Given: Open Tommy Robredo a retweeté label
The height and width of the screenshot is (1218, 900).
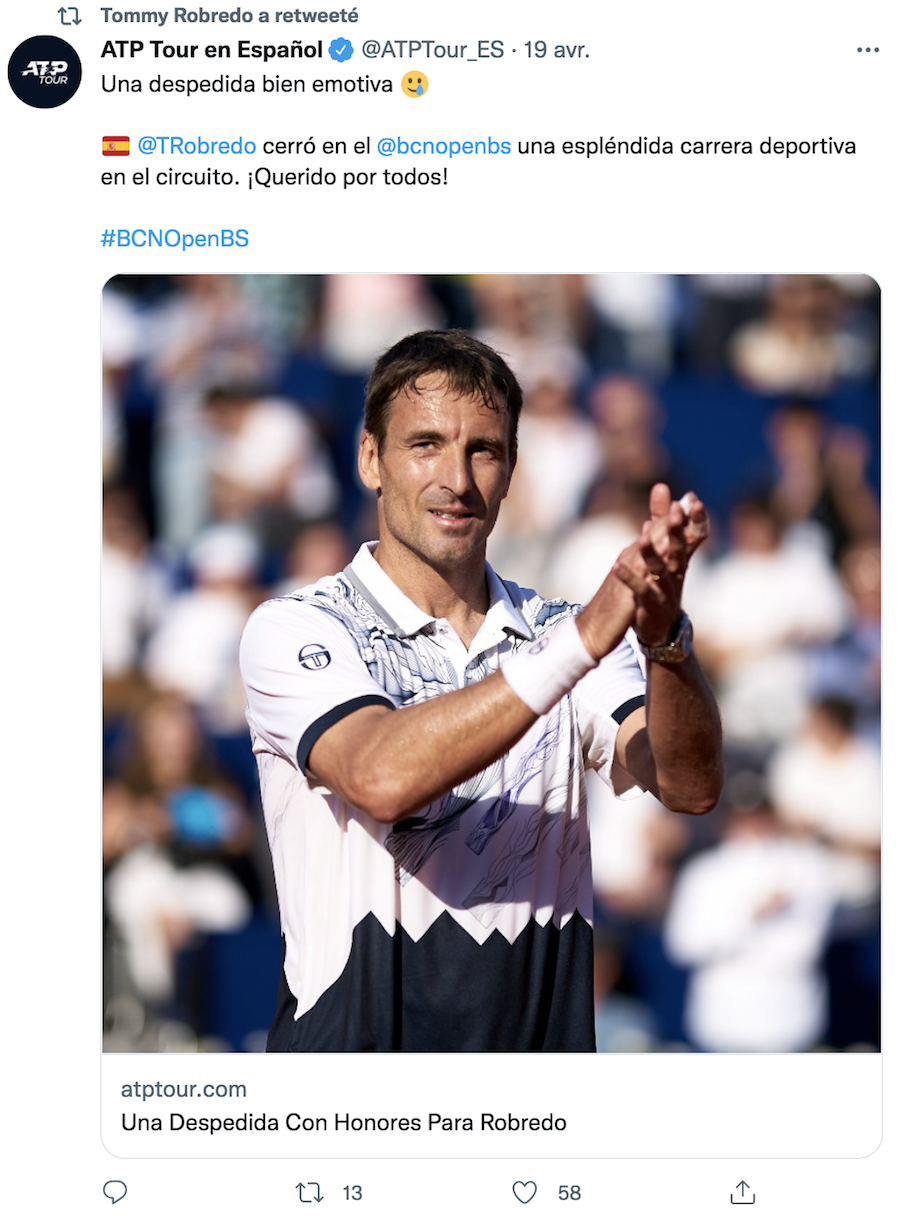Looking at the screenshot, I should click(x=229, y=16).
